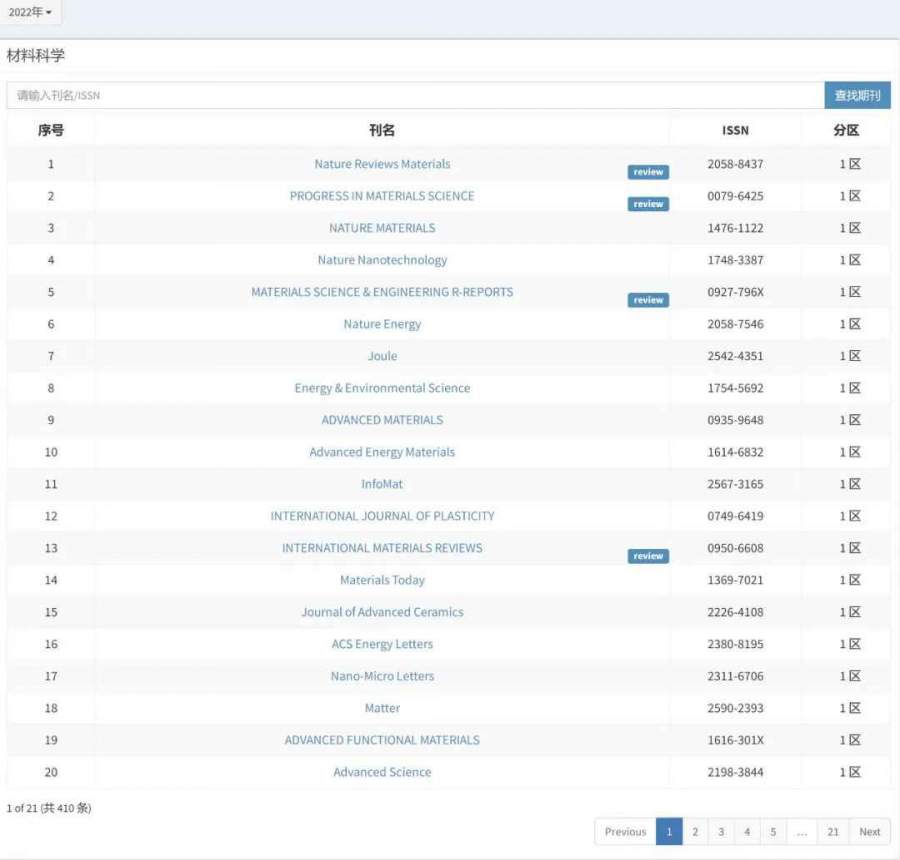This screenshot has width=900, height=860.
Task: Click the 序号 column header
Action: [x=51, y=130]
